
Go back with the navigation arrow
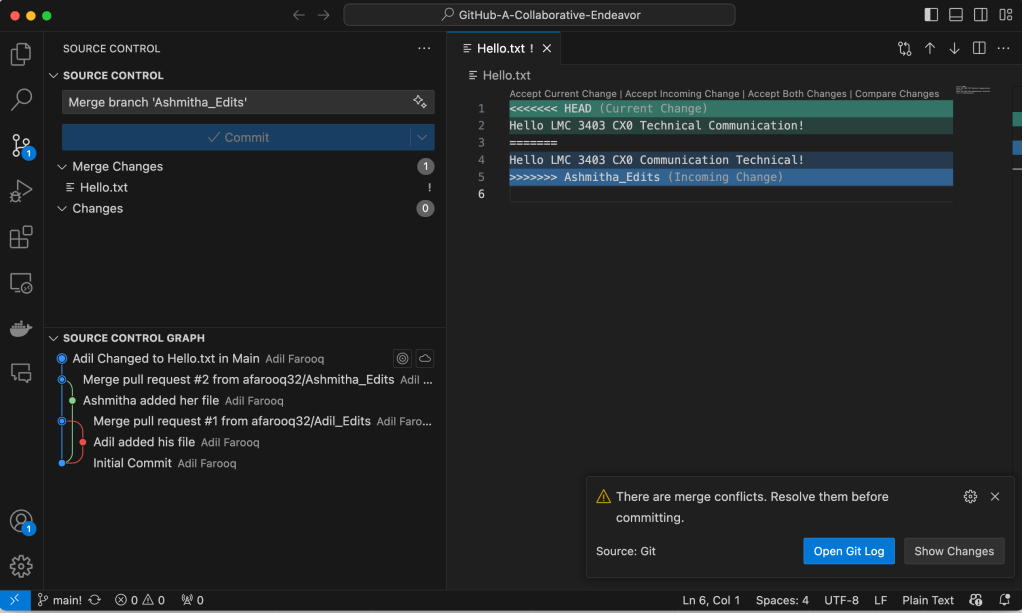pos(299,15)
